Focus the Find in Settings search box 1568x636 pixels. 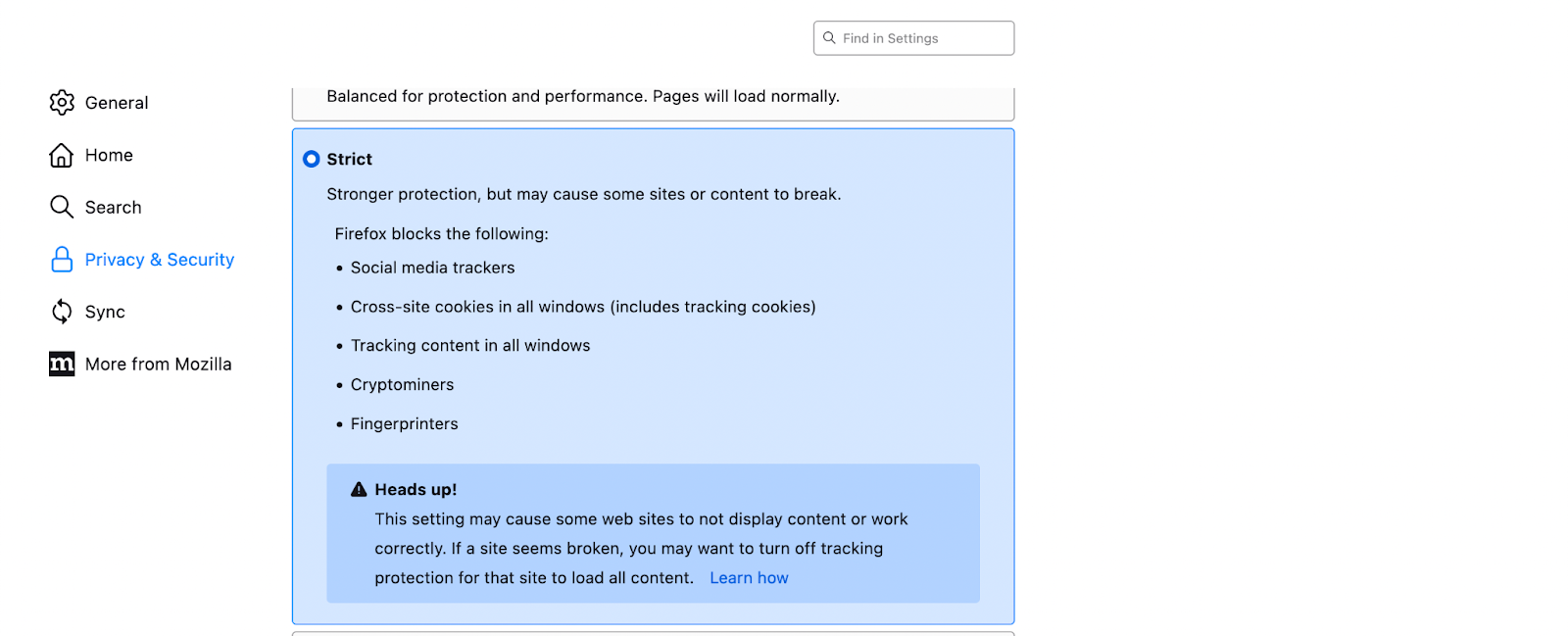[913, 38]
